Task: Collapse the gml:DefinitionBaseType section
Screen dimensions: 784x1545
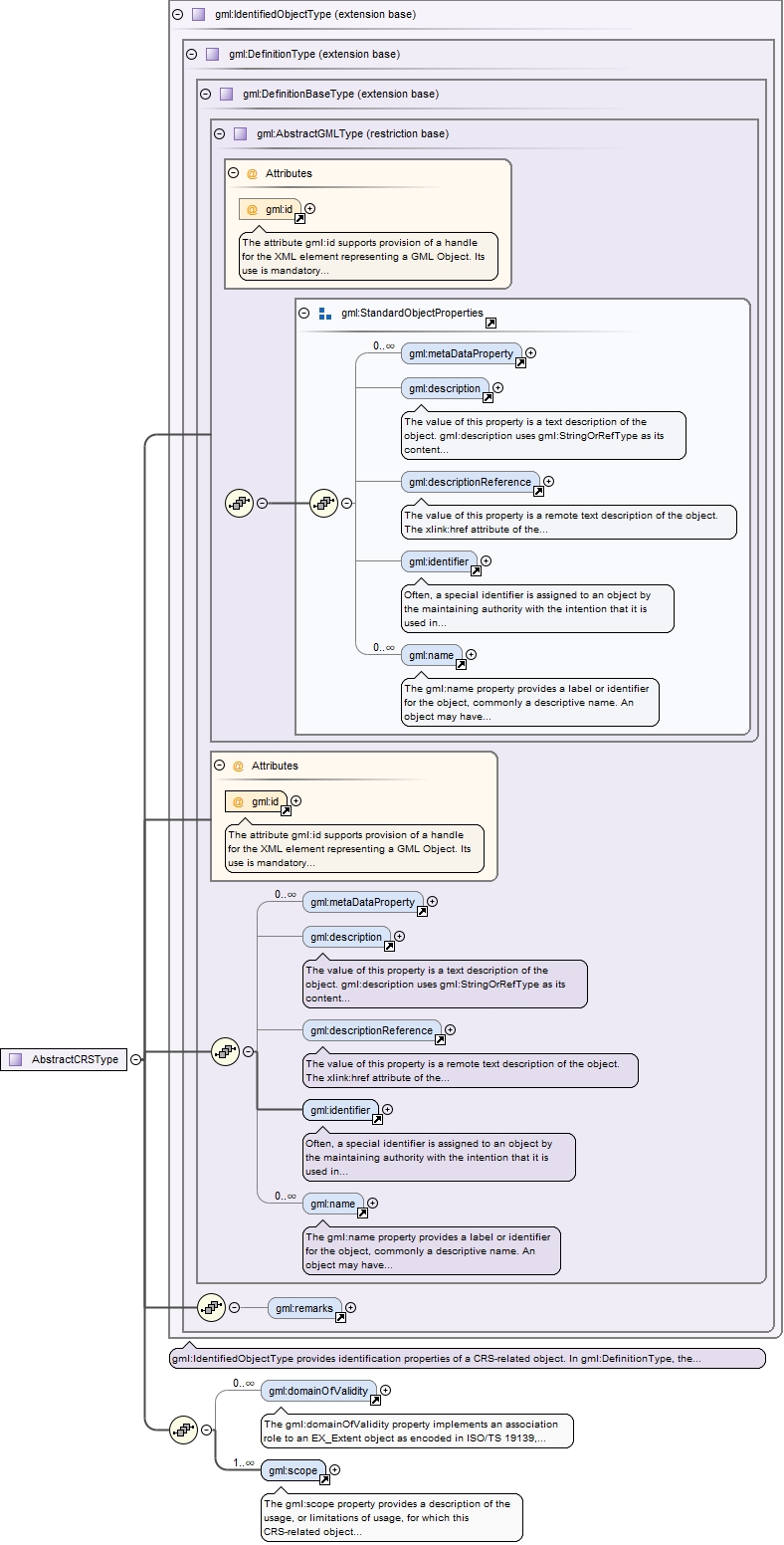Action: coord(206,94)
